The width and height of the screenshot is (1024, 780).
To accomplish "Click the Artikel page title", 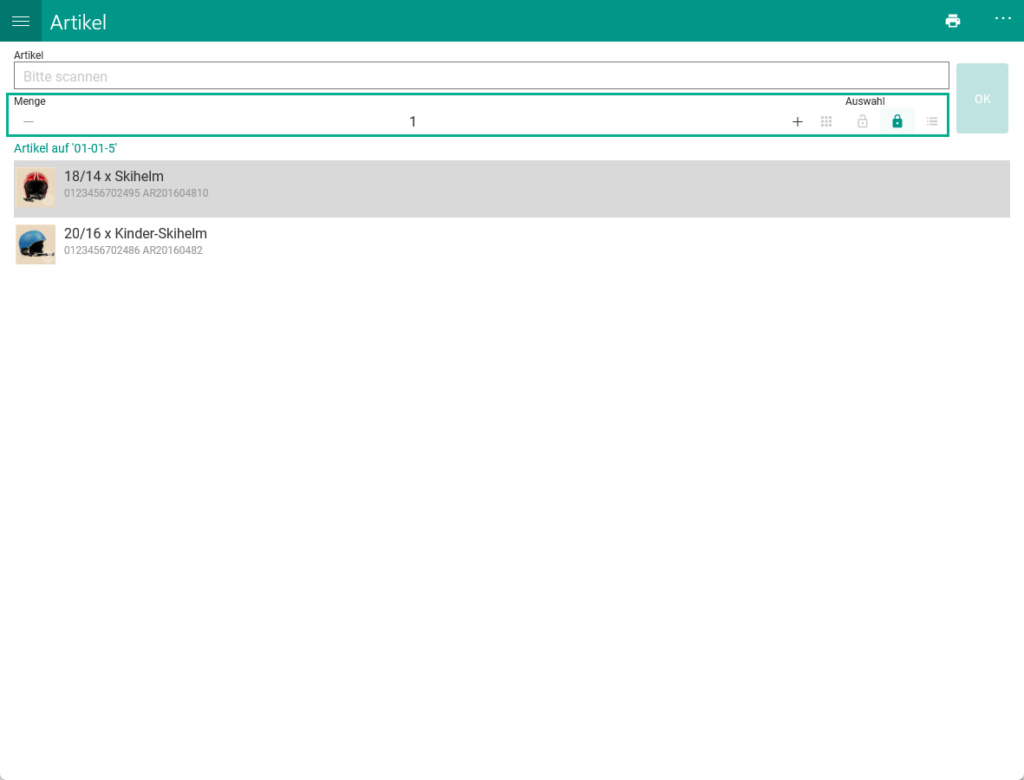I will pos(78,22).
